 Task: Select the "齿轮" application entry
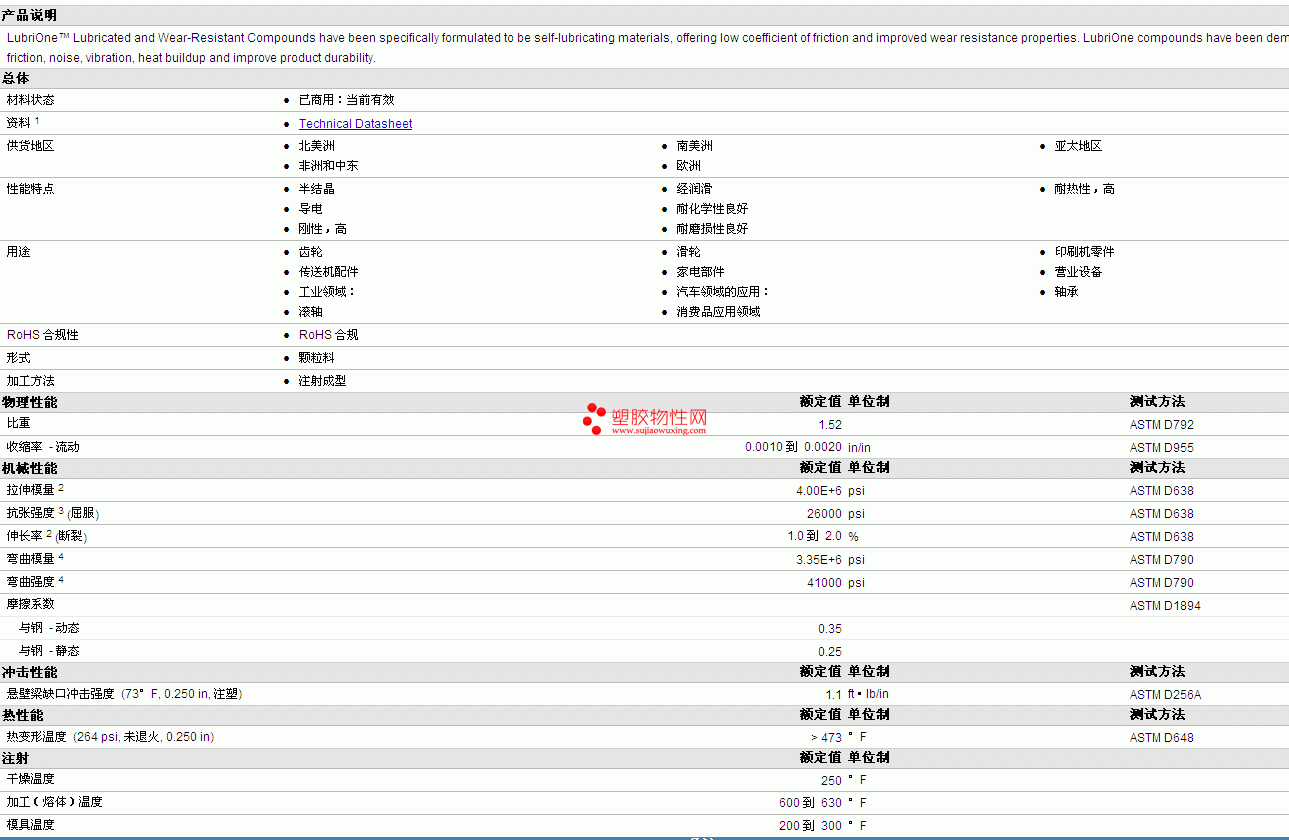[x=311, y=252]
